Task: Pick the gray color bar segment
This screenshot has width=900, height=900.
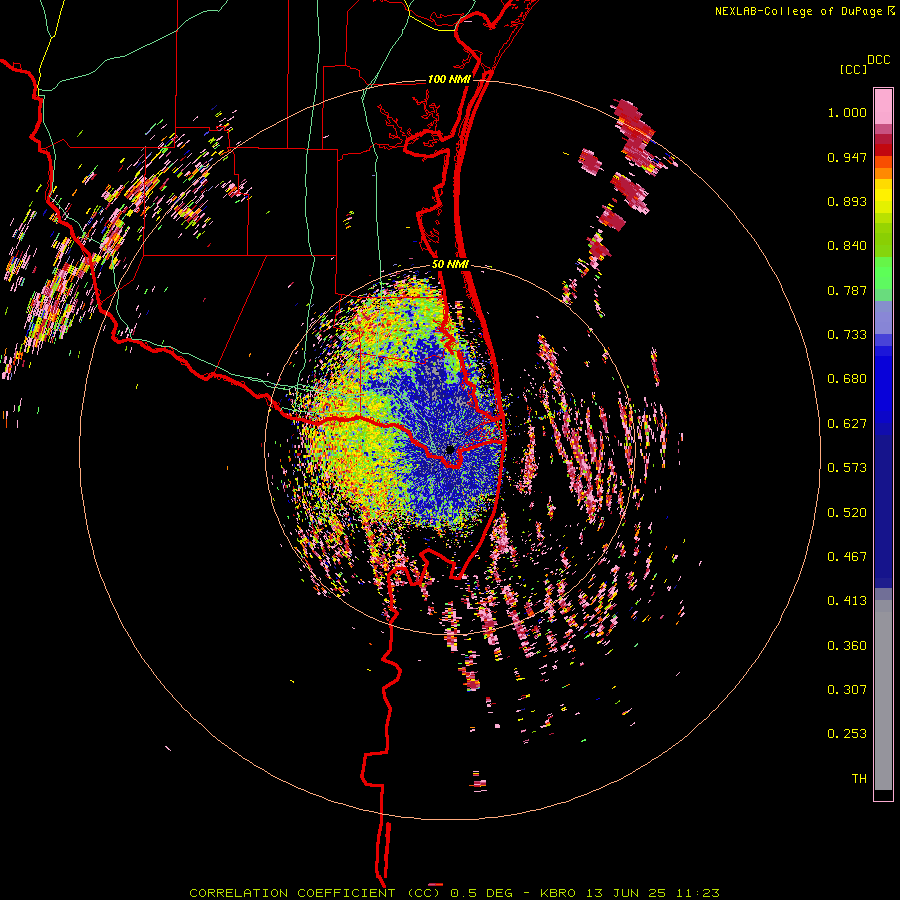Action: pyautogui.click(x=883, y=695)
